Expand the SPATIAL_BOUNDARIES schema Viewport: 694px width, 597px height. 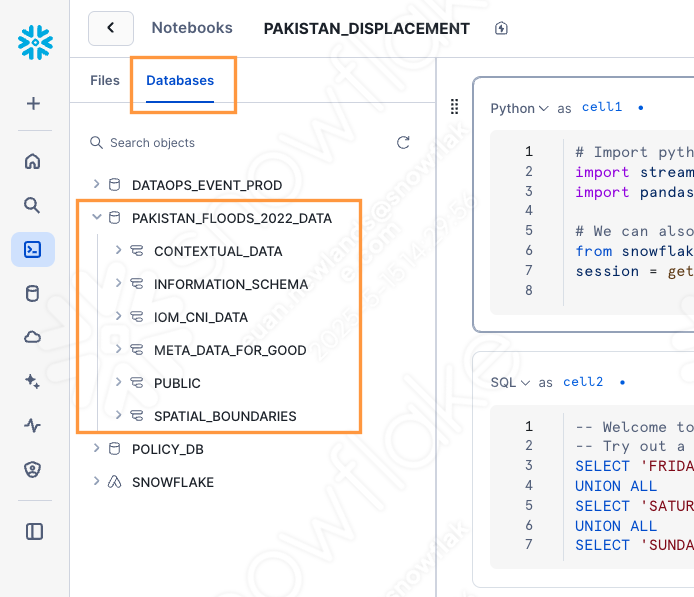pyautogui.click(x=118, y=415)
